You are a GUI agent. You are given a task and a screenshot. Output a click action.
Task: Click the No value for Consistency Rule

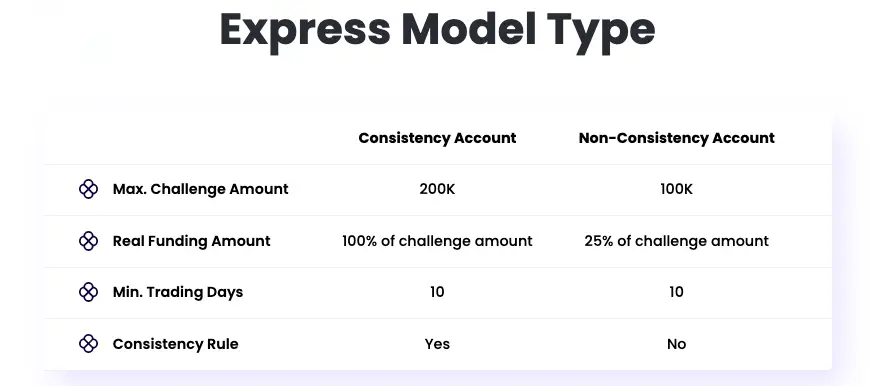tap(676, 344)
